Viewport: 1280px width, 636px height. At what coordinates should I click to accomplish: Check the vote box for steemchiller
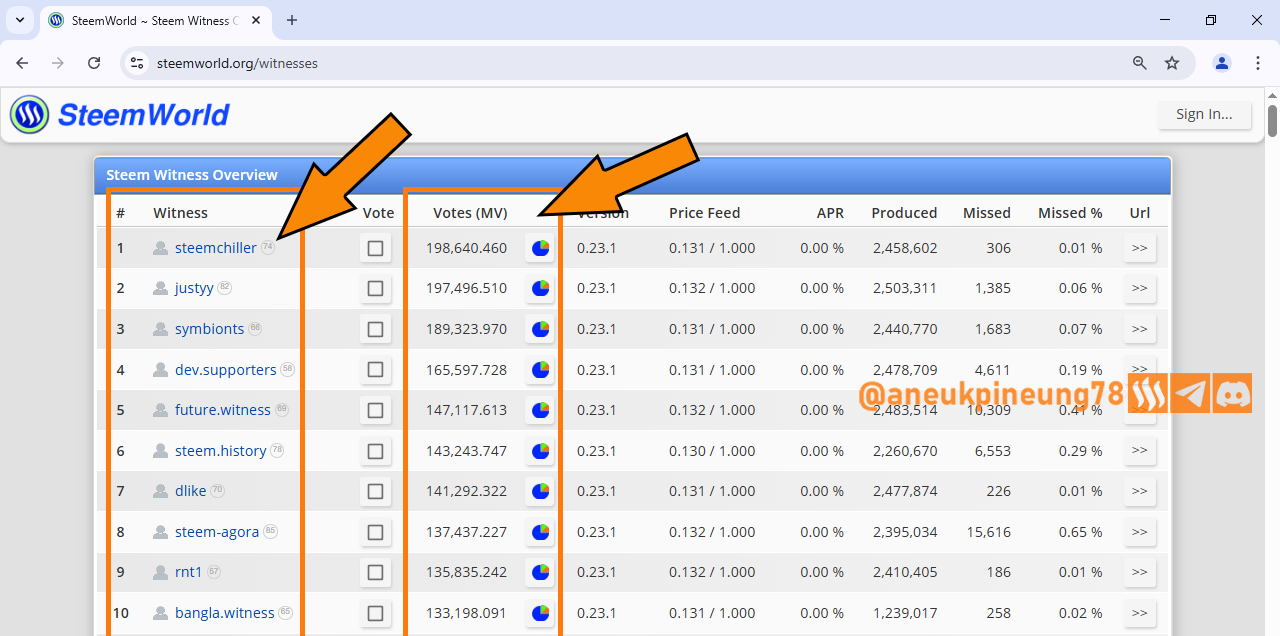point(375,248)
